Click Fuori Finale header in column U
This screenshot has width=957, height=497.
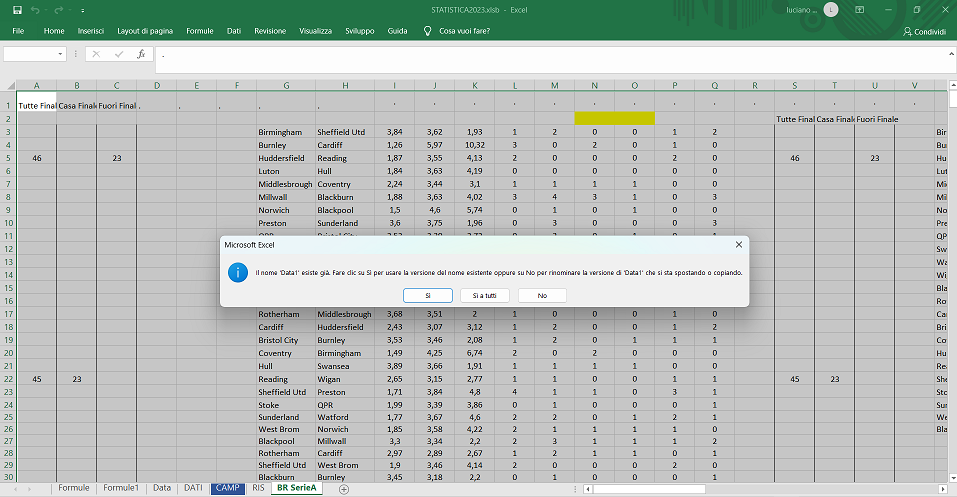pyautogui.click(x=878, y=119)
